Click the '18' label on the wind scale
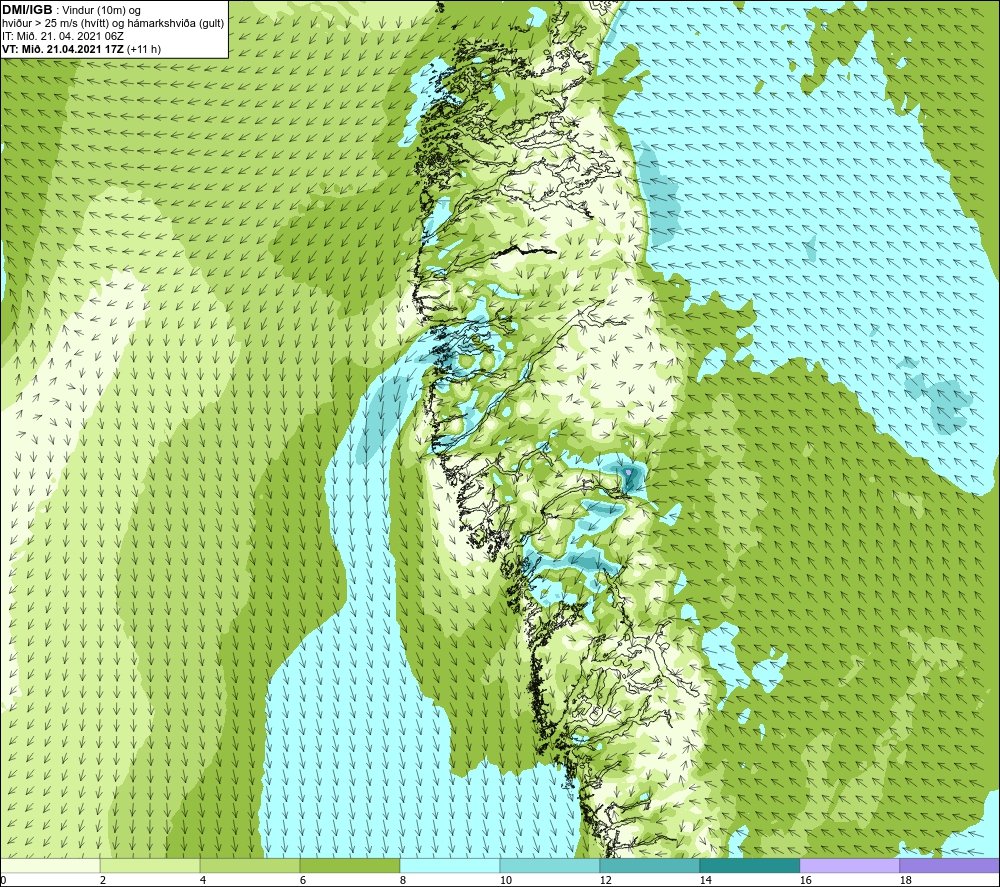This screenshot has height=887, width=1000. click(905, 880)
